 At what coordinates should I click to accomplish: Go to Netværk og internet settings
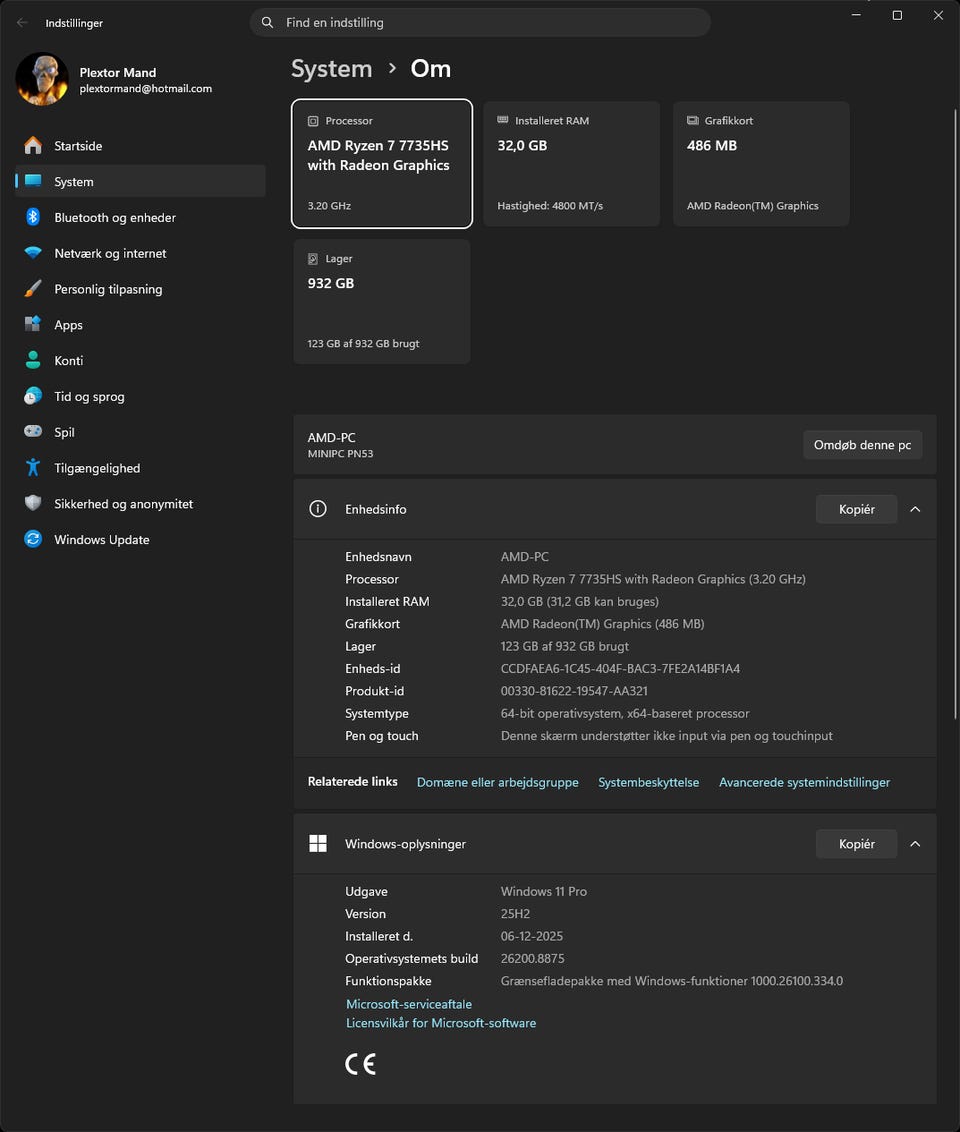pos(140,253)
